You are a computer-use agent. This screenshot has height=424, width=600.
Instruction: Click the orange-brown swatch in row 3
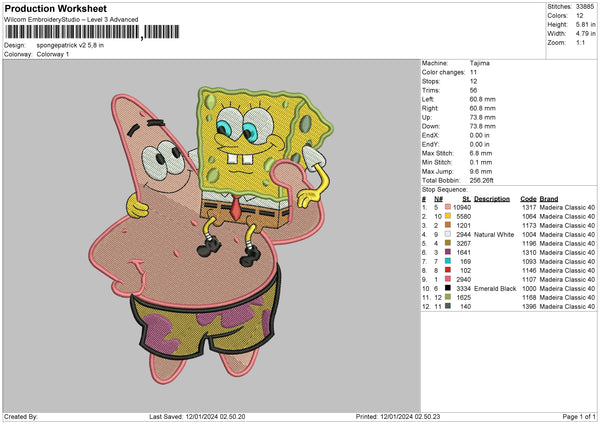[448, 225]
